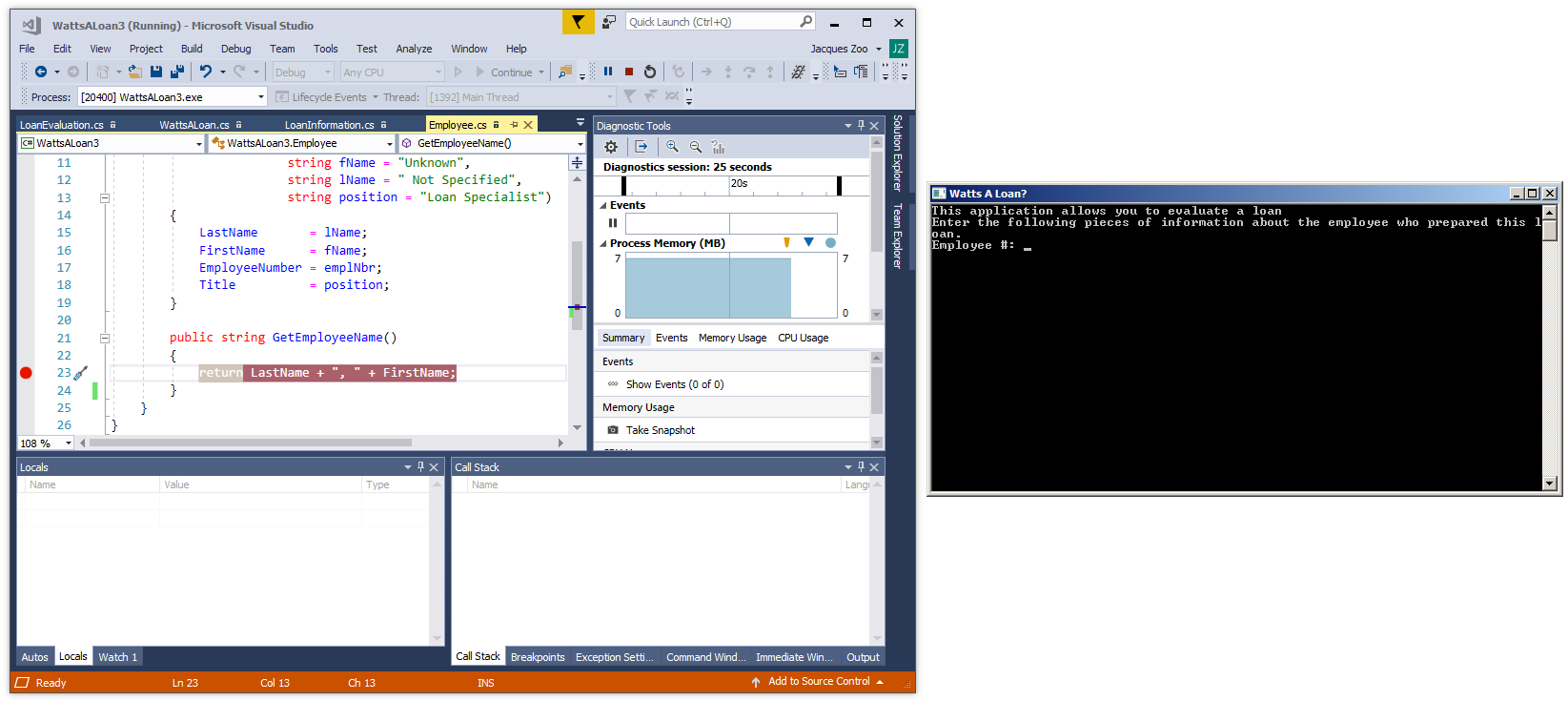Switch to the WattsALoan.cs tab

pos(193,125)
